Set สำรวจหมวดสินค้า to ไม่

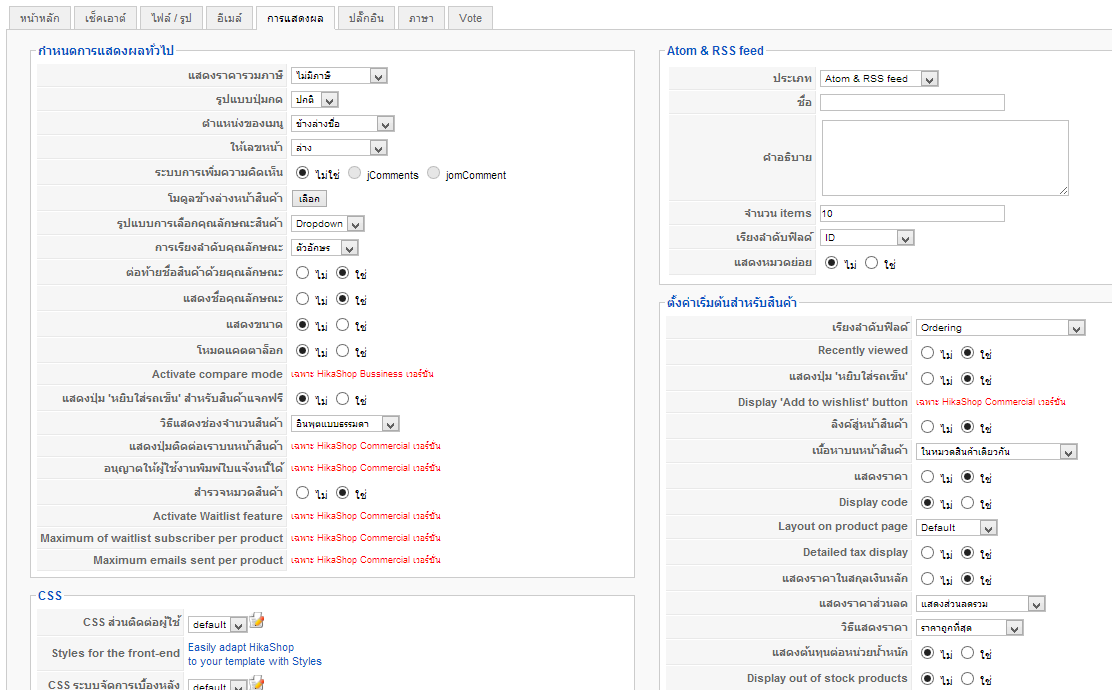(x=302, y=493)
